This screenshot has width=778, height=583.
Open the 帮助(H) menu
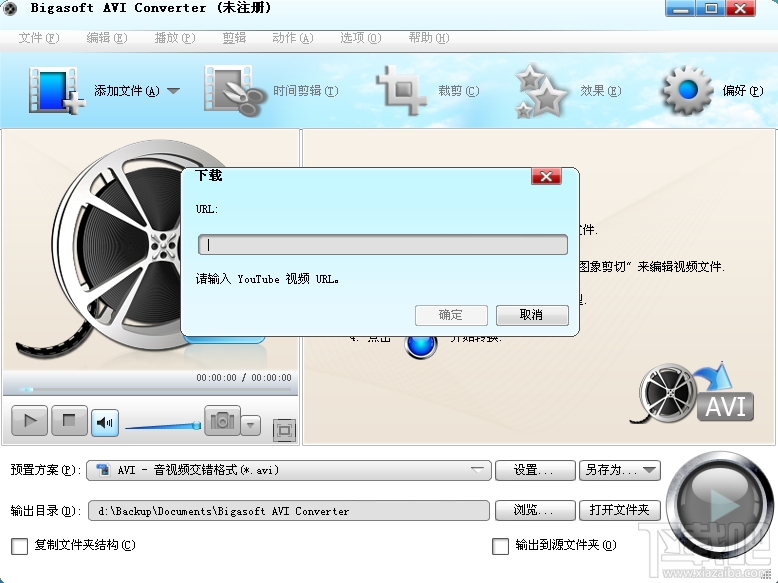(x=429, y=38)
